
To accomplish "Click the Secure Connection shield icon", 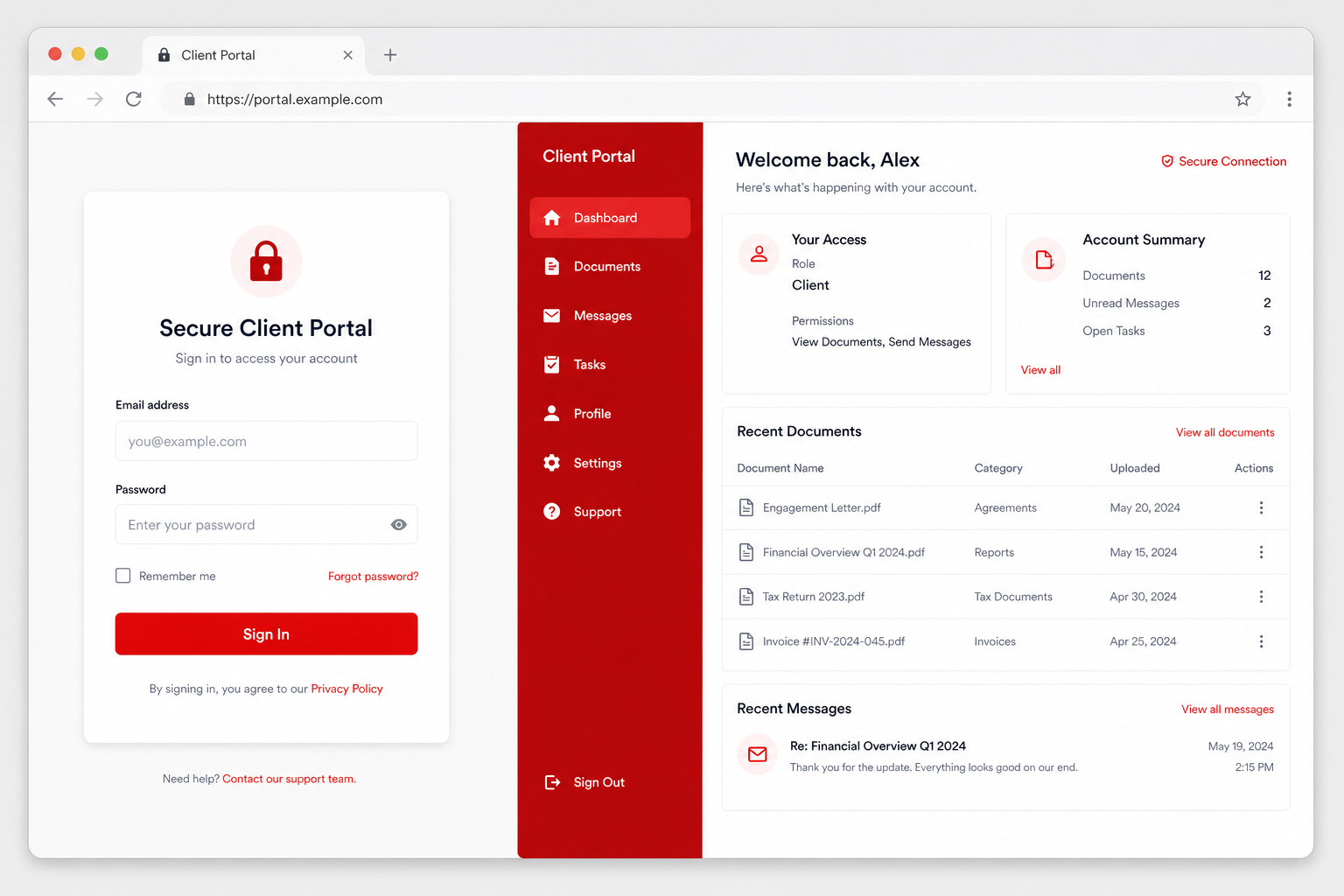I will click(1167, 161).
